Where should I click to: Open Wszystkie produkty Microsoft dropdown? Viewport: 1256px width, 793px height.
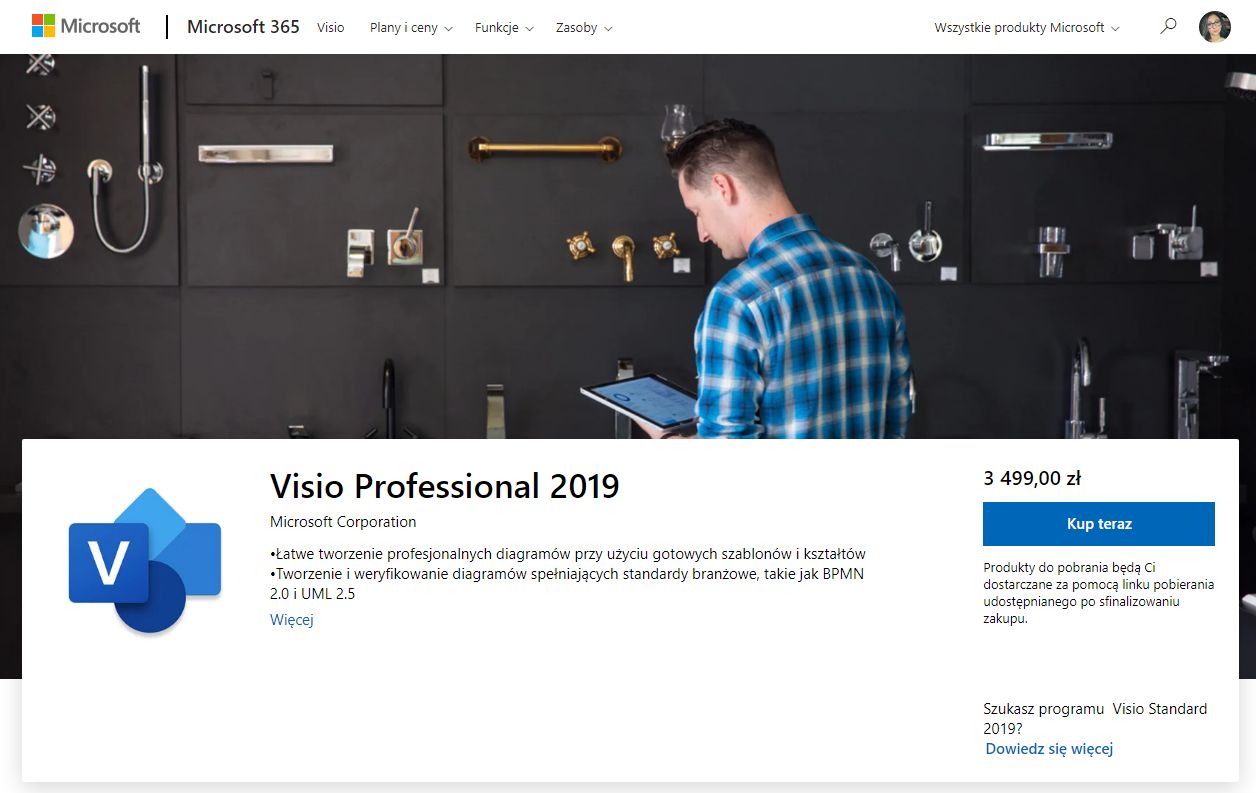click(x=1027, y=28)
